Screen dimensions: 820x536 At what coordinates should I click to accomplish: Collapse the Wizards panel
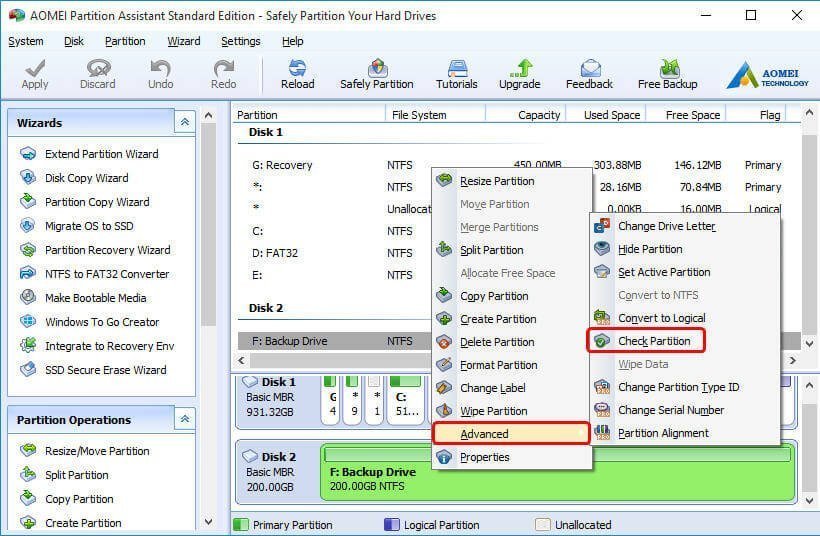point(185,122)
